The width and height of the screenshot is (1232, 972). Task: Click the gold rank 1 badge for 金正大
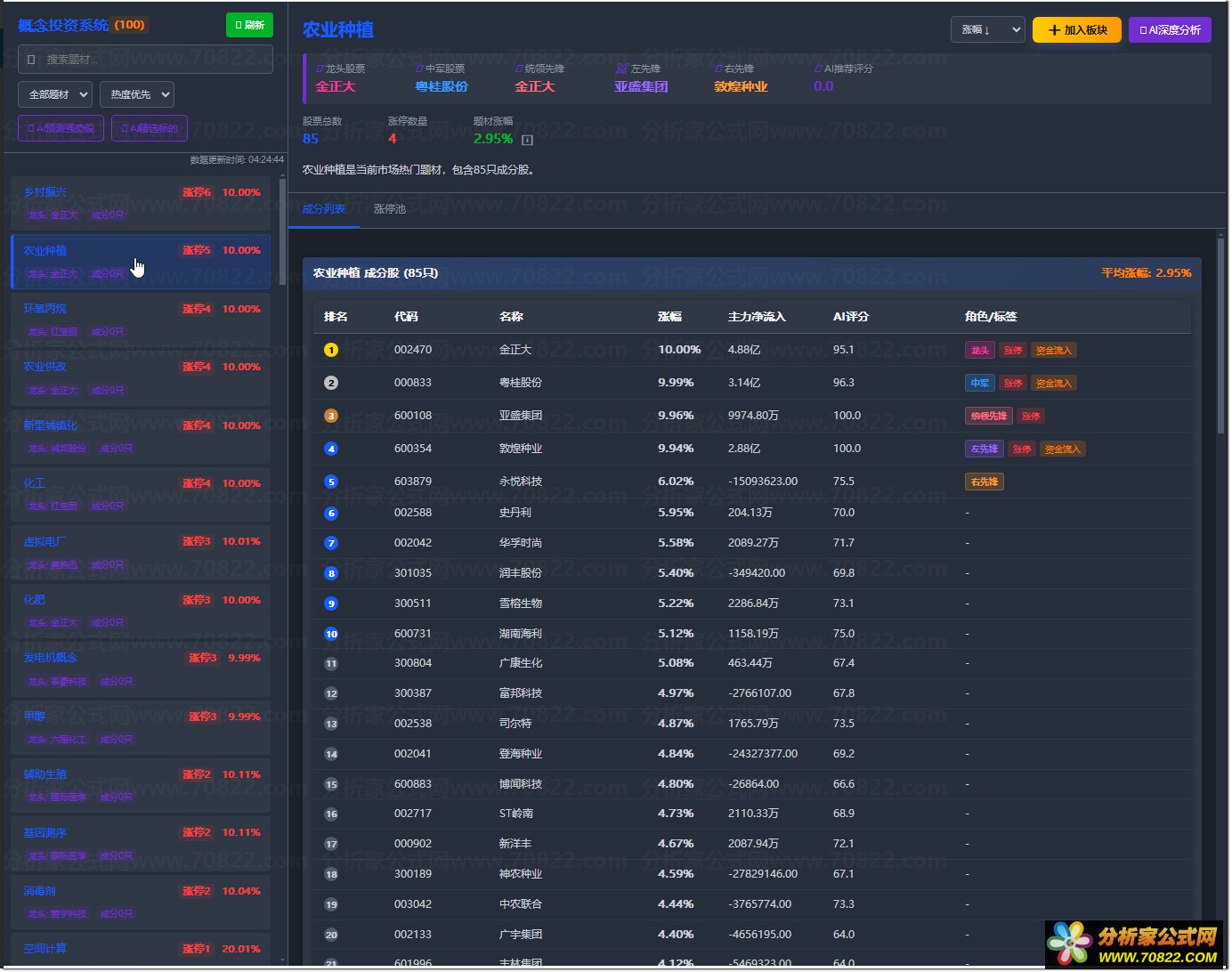(x=331, y=351)
